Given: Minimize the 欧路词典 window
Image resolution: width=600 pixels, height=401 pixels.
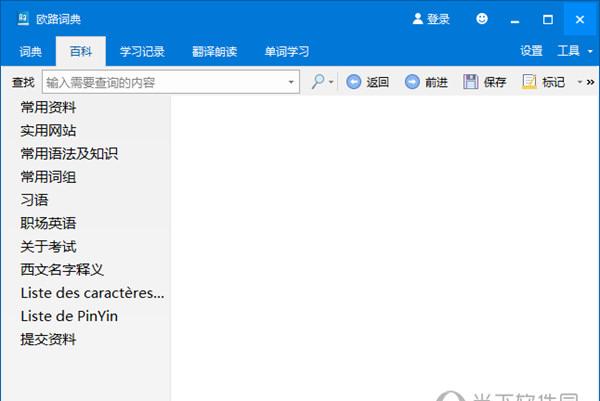Looking at the screenshot, I should (515, 19).
